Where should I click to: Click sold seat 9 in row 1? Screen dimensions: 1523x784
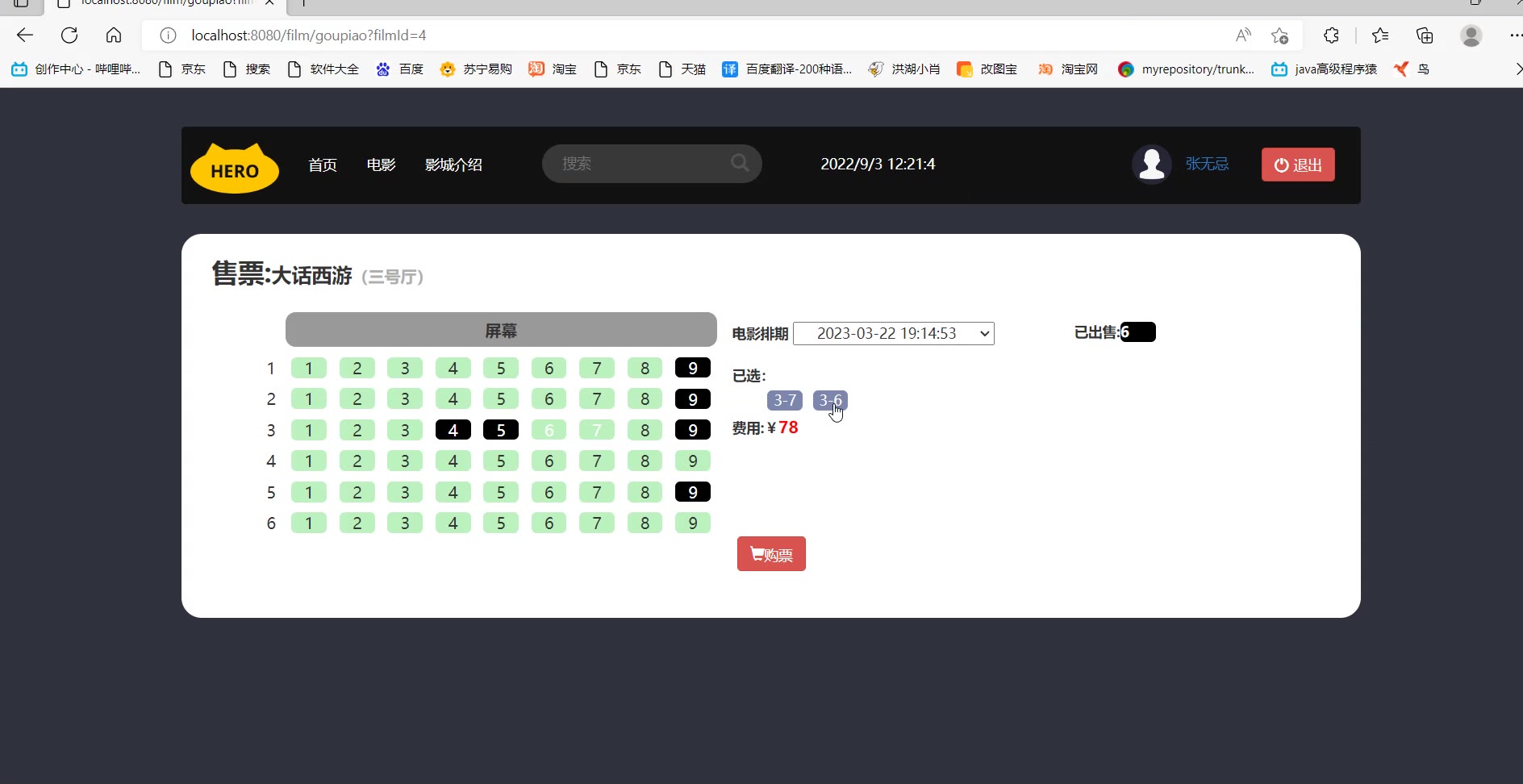point(693,368)
